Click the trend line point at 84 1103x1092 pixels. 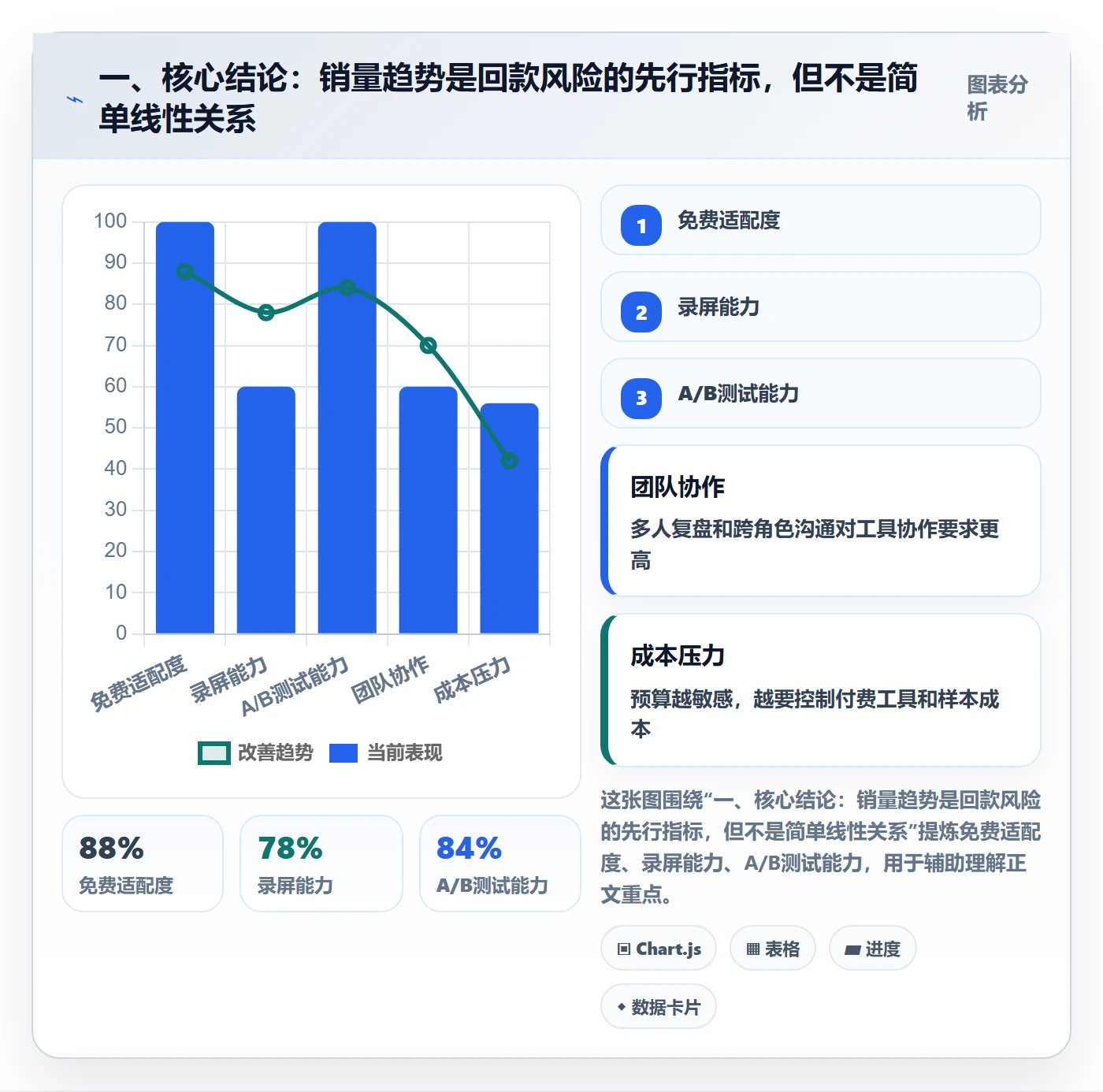pyautogui.click(x=347, y=288)
